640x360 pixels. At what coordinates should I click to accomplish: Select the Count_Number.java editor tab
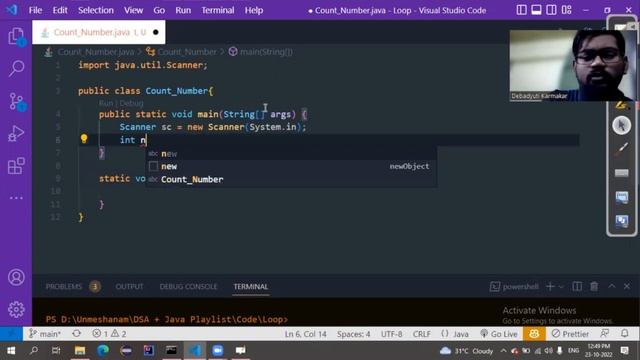tap(99, 32)
